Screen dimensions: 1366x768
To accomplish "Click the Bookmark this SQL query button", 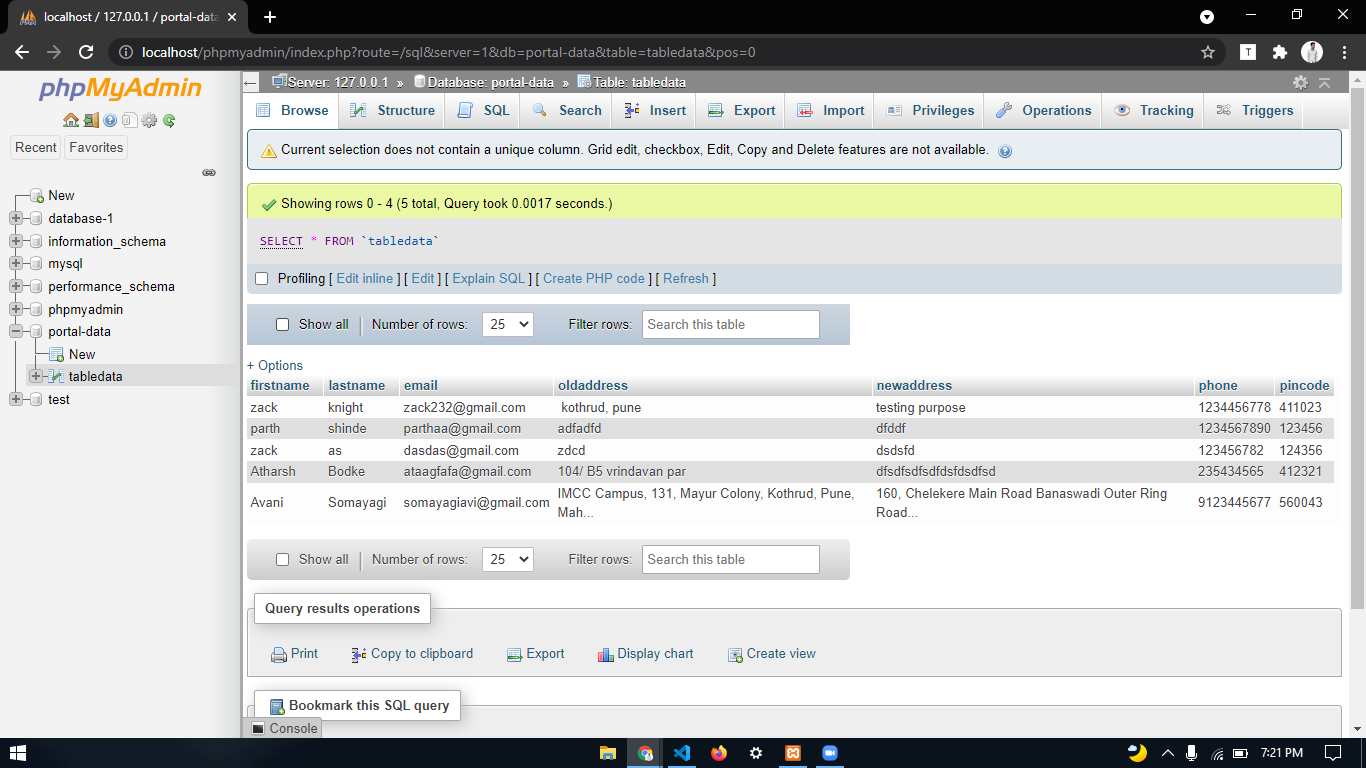I will tap(358, 706).
